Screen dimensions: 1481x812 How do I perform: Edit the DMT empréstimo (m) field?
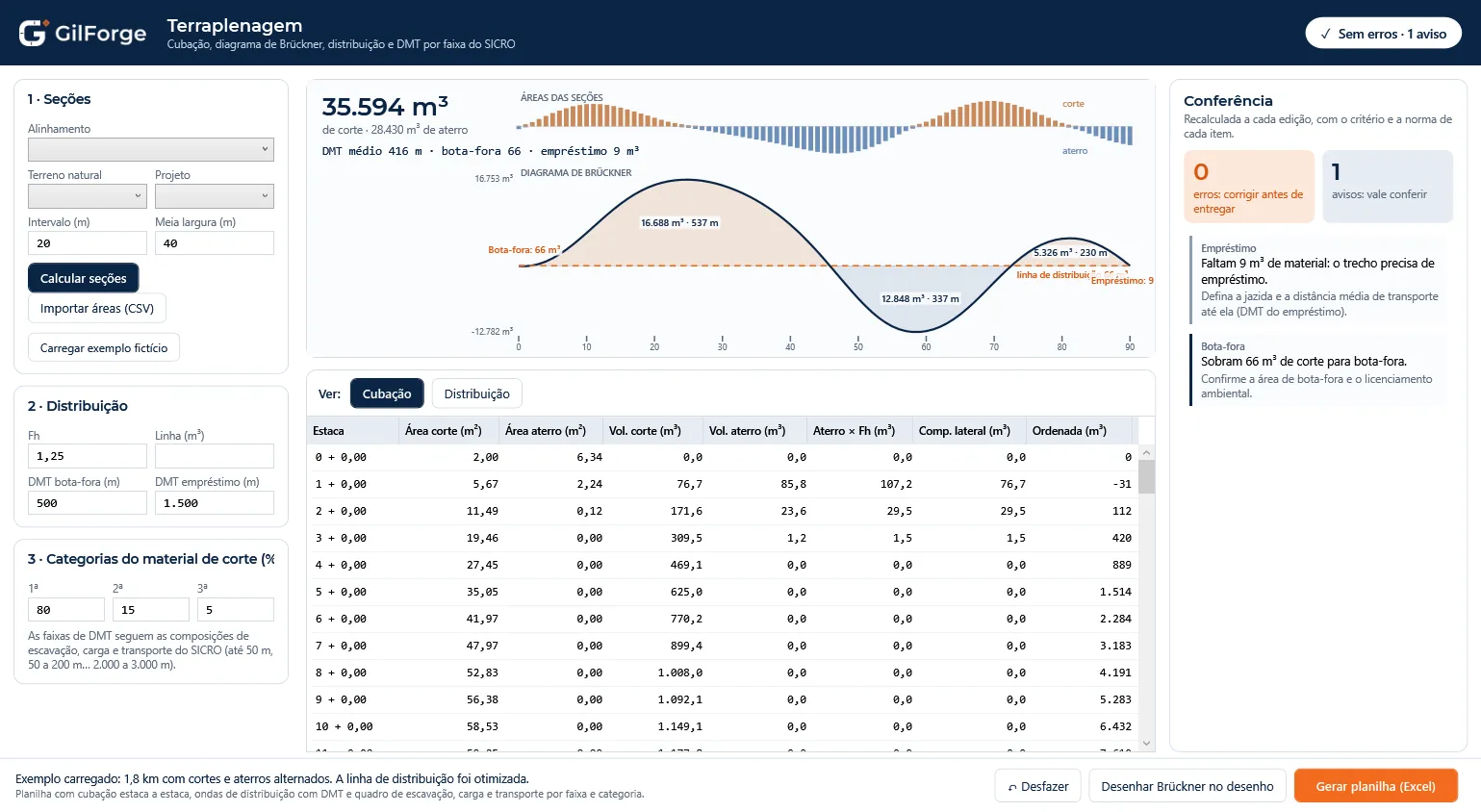[x=215, y=503]
